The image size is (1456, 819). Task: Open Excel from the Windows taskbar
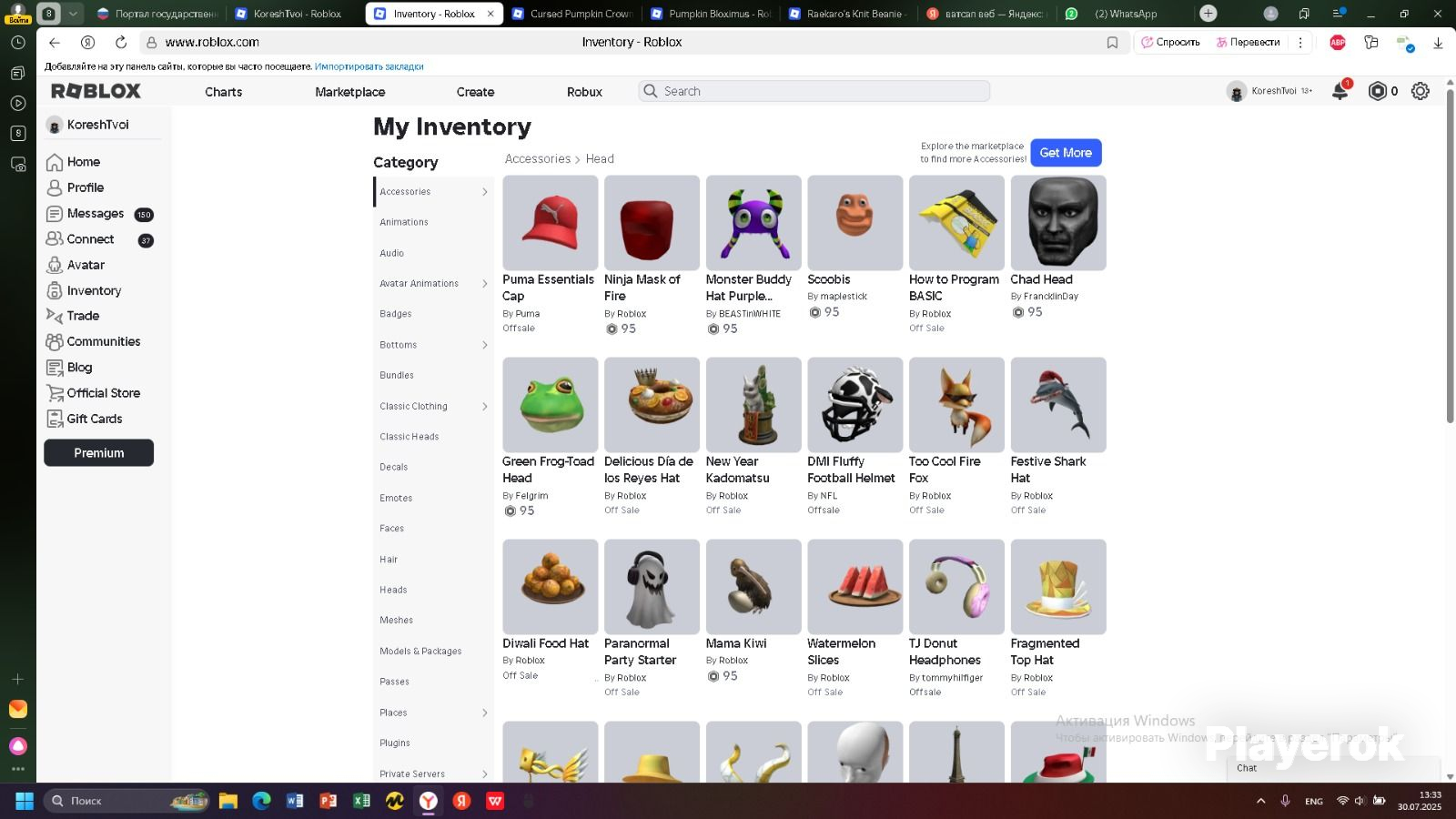click(x=361, y=801)
